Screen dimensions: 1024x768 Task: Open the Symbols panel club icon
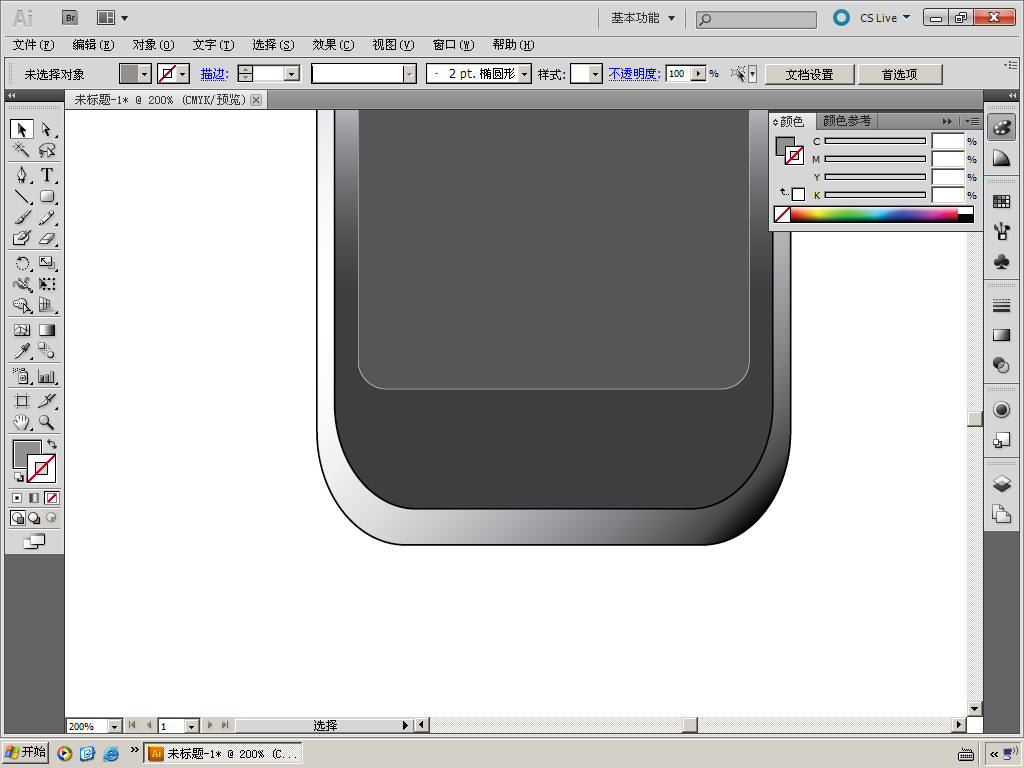click(x=1001, y=261)
